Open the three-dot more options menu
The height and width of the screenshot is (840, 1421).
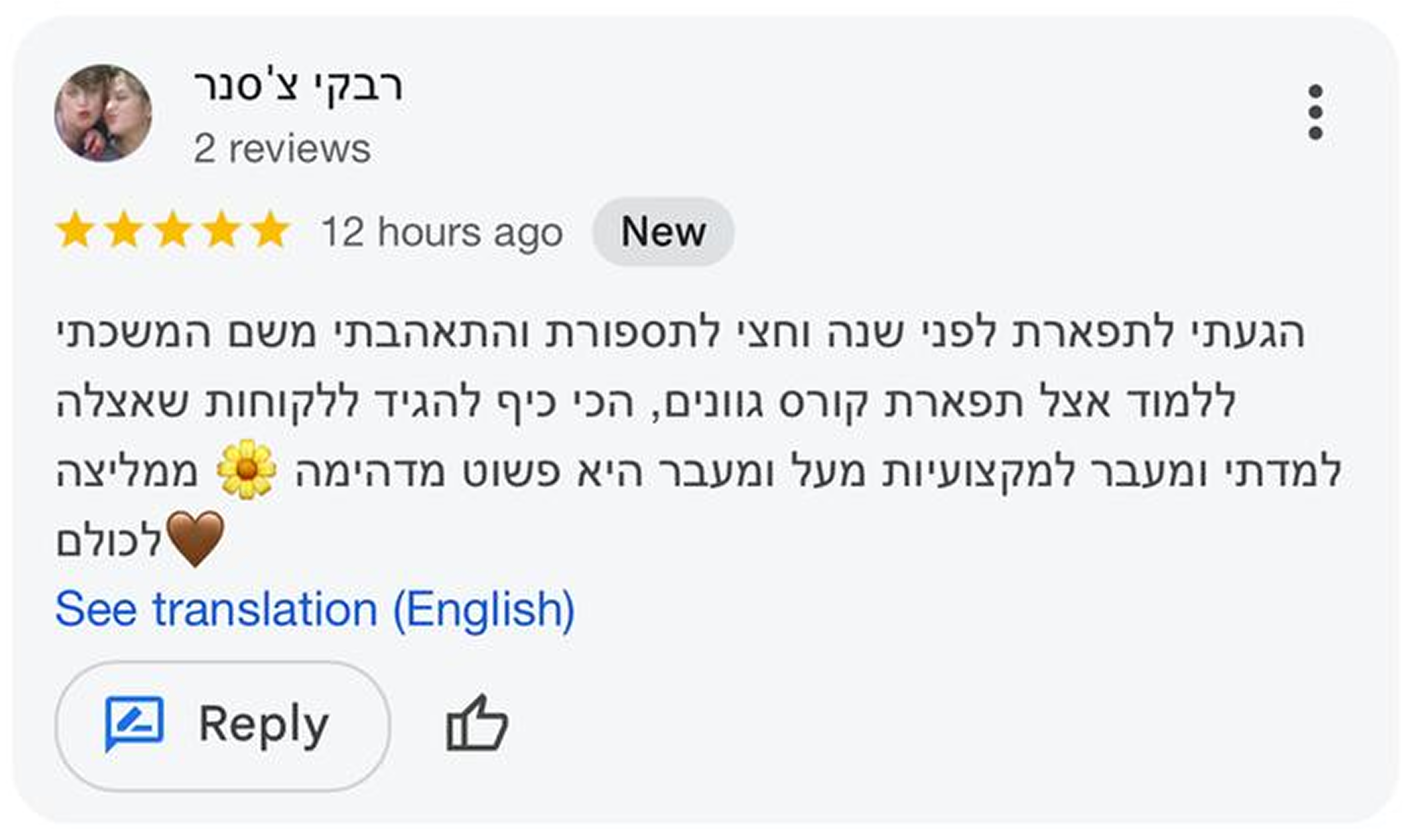click(x=1316, y=112)
